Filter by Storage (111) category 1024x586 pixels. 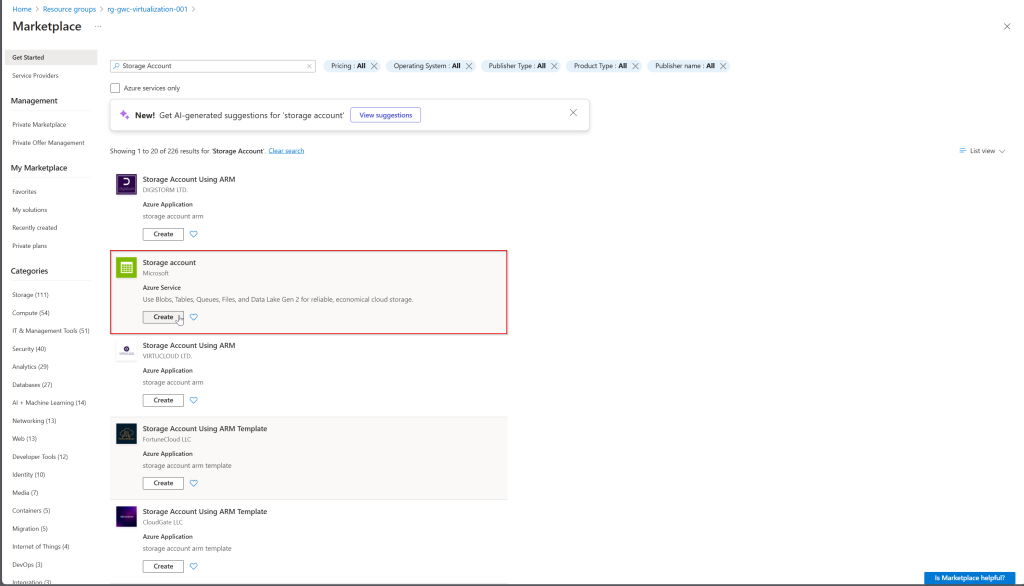[30, 295]
